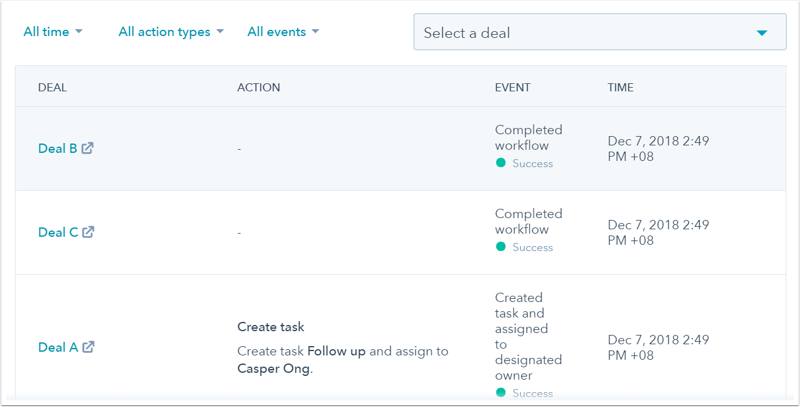Expand the All events filter dropdown

point(283,32)
